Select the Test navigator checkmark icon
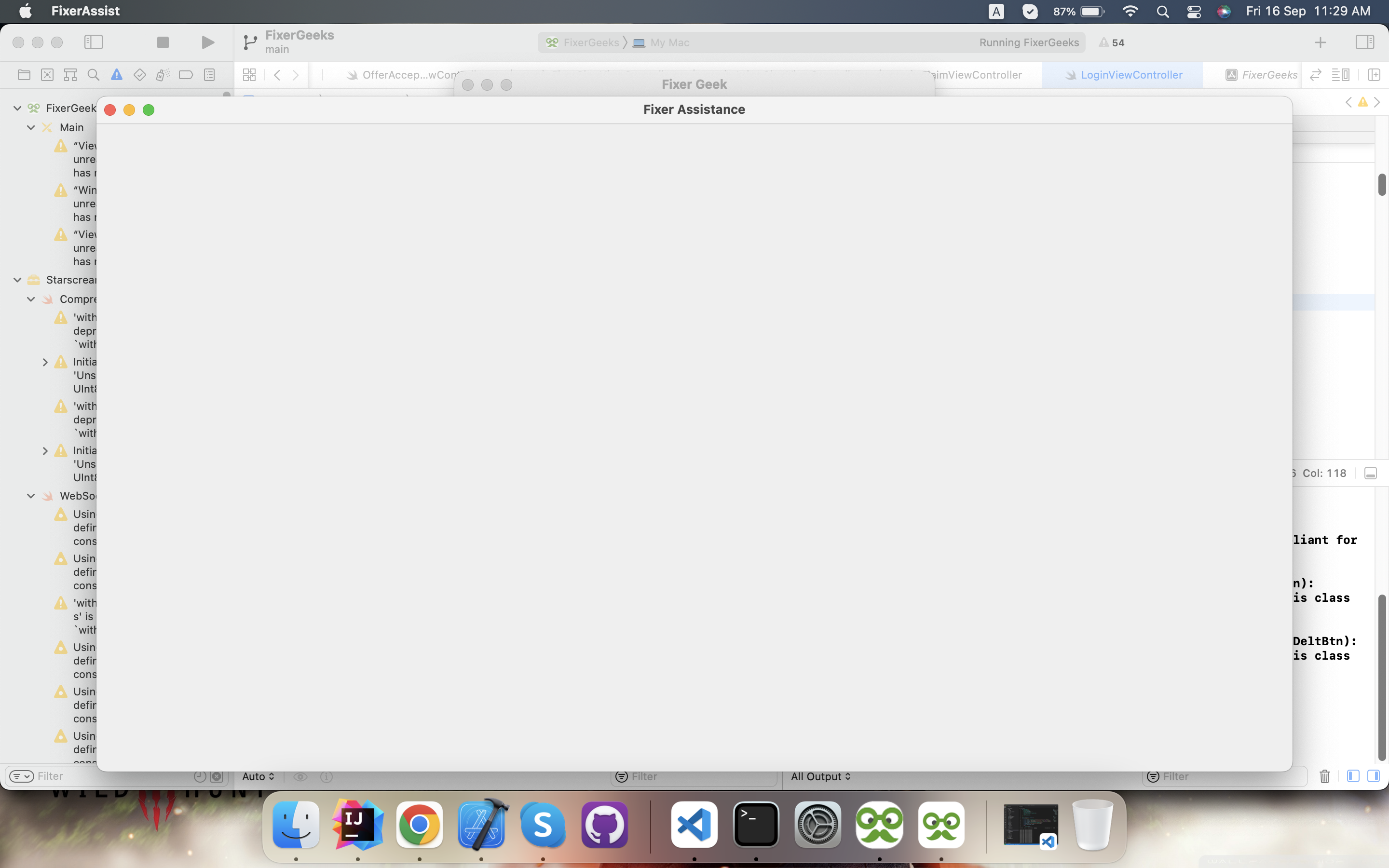Image resolution: width=1389 pixels, height=868 pixels. [139, 75]
